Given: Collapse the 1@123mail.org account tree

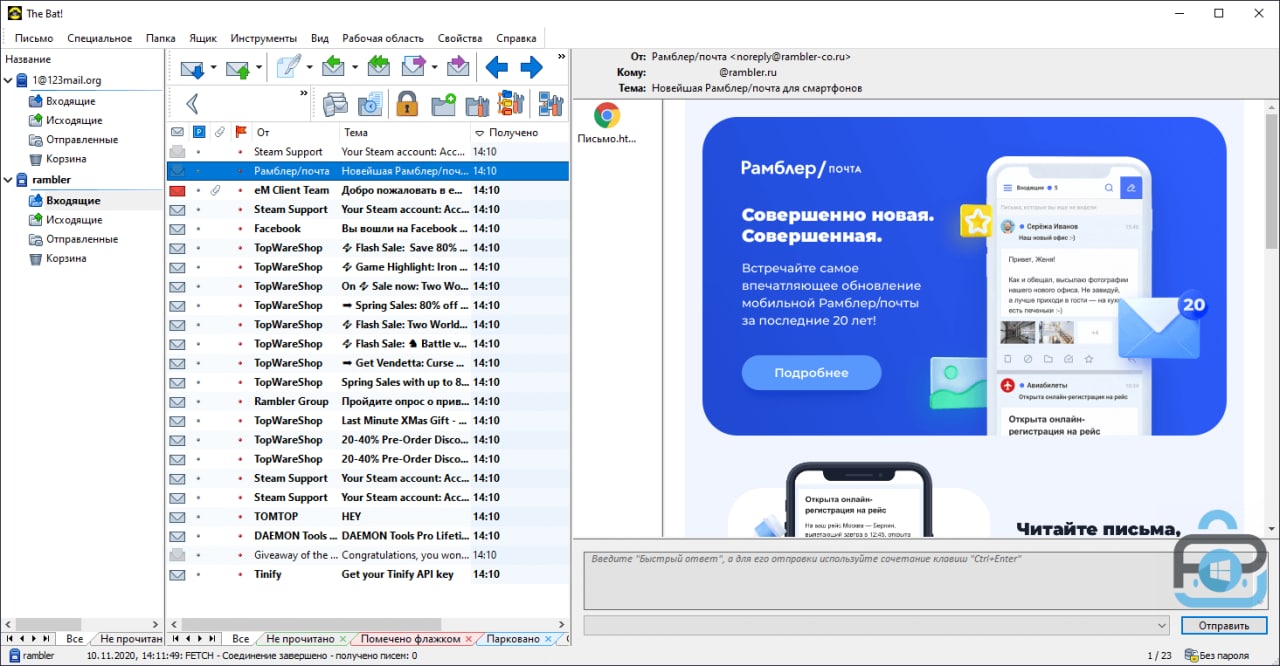Looking at the screenshot, I should (9, 81).
